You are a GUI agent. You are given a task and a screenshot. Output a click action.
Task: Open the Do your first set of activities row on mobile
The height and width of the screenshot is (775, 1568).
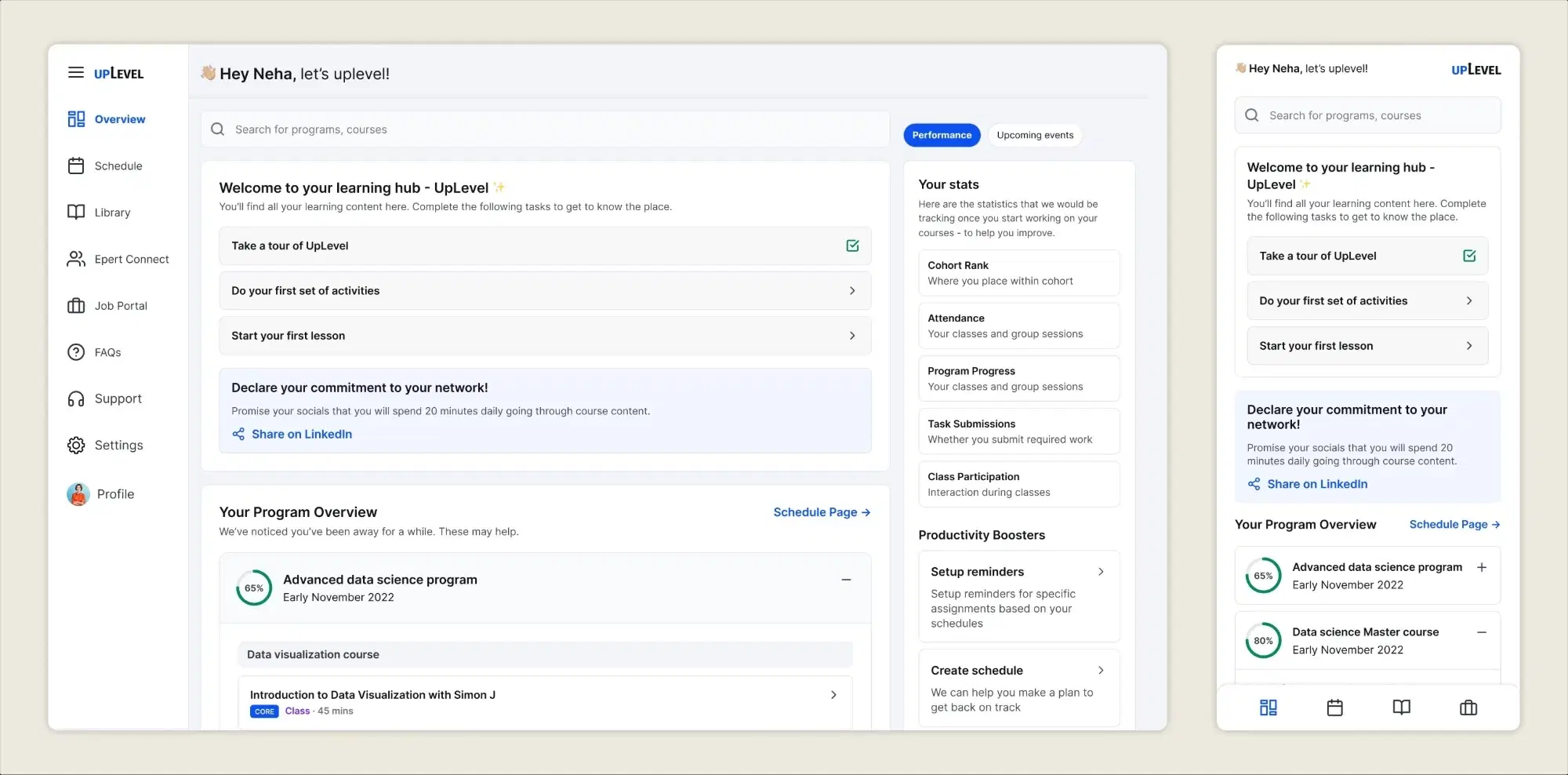[1367, 300]
